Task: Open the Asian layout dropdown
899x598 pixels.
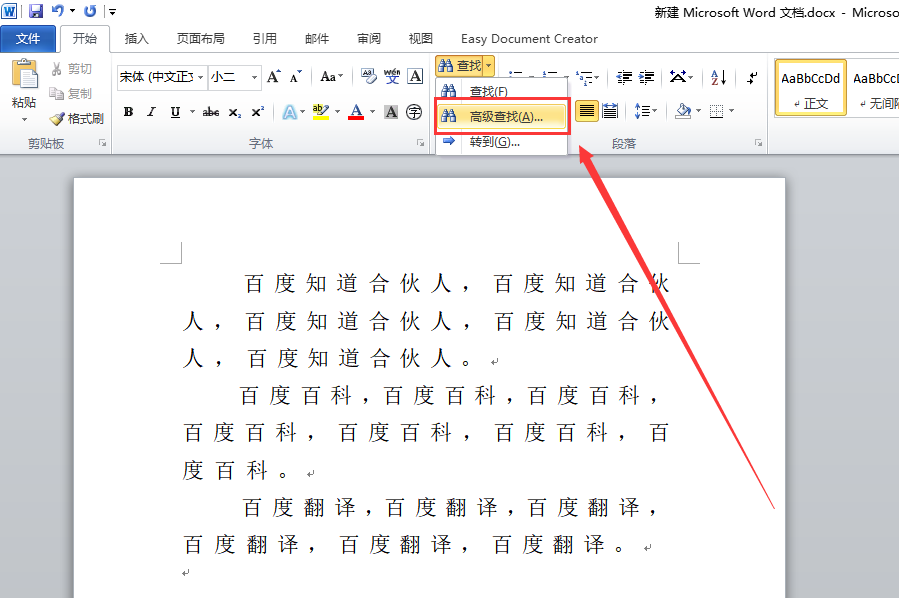Action: pos(681,77)
